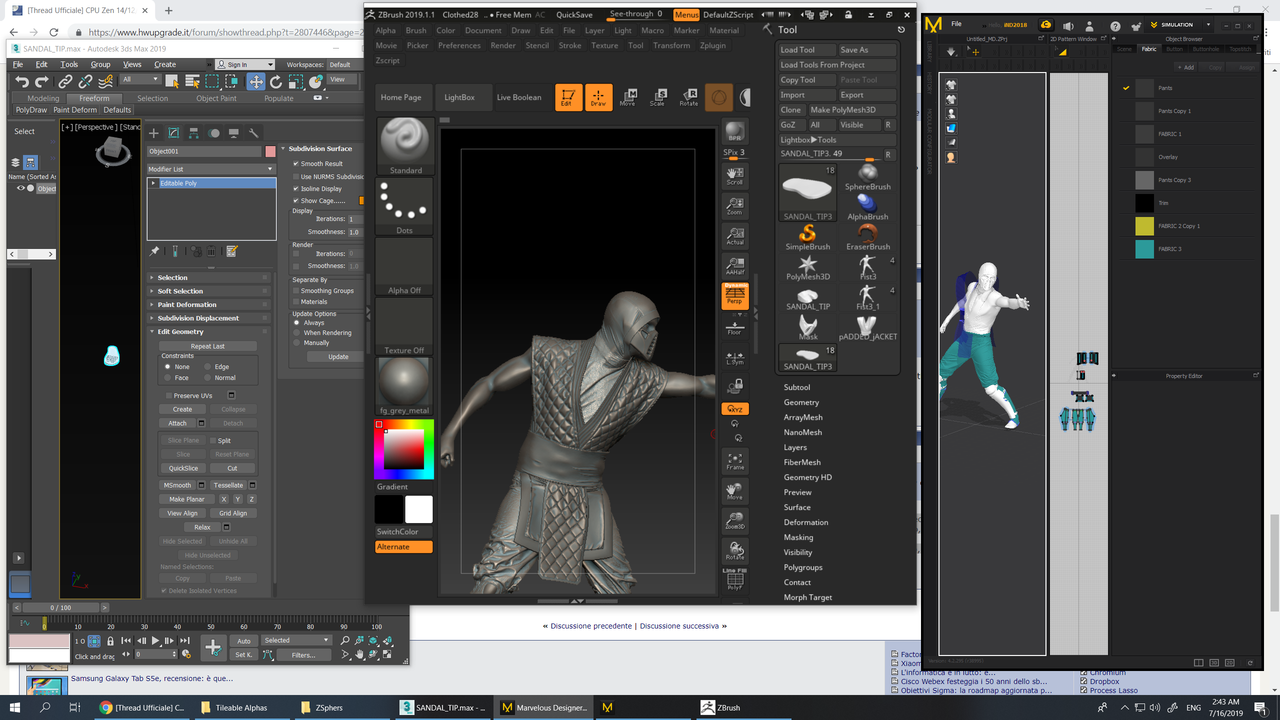Expand the Editable Poly modifier entry
This screenshot has width=1280, height=720.
[153, 183]
